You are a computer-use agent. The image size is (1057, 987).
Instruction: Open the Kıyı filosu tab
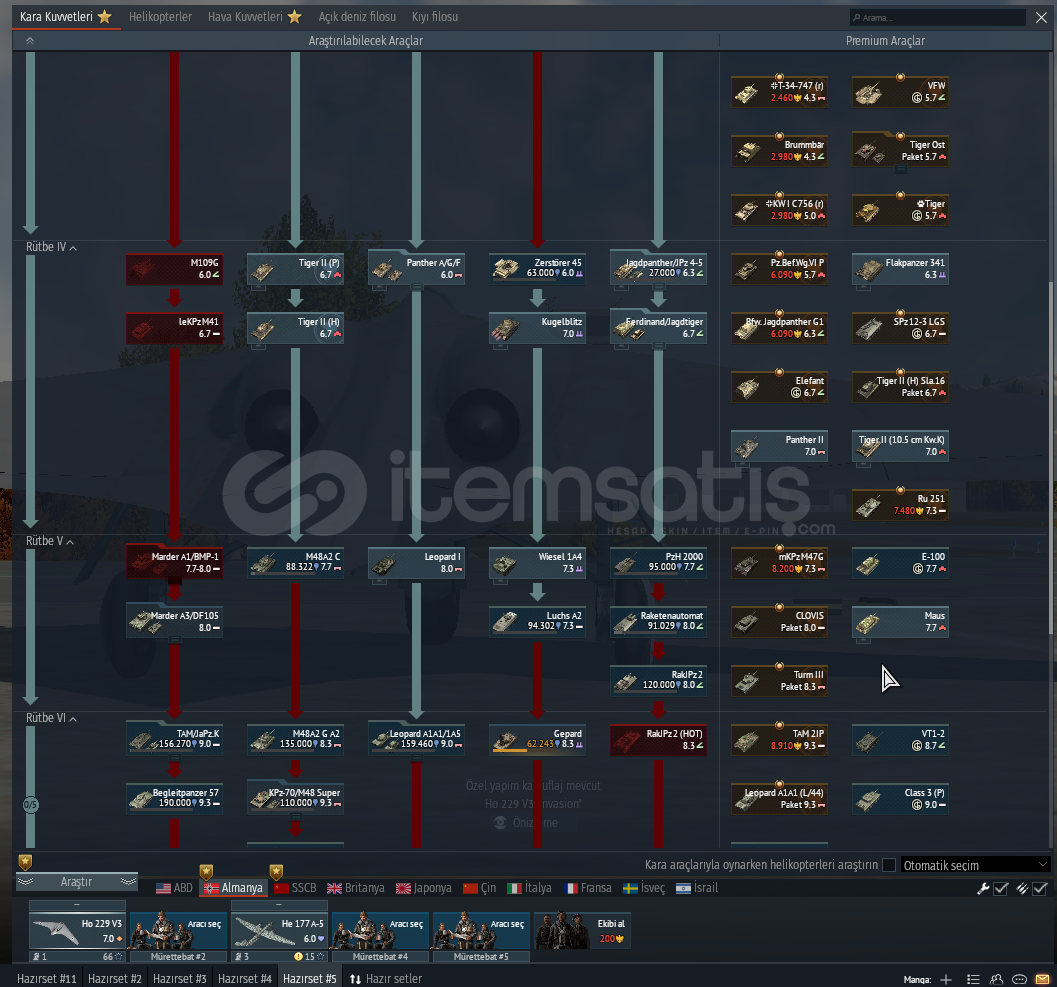(435, 17)
